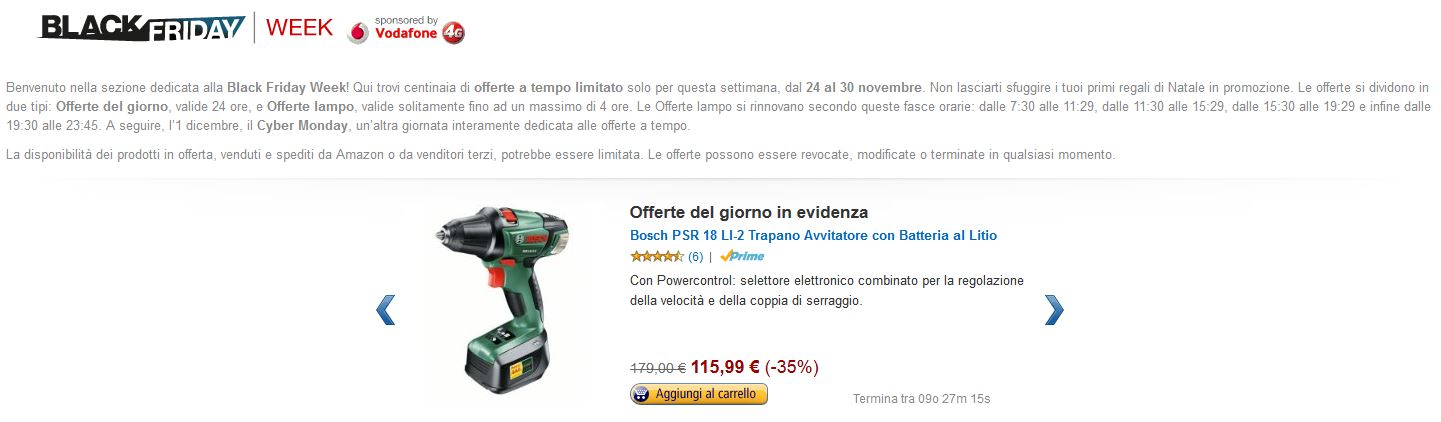Click the star rating icons
Screen dimensions: 1441x422
(x=657, y=256)
